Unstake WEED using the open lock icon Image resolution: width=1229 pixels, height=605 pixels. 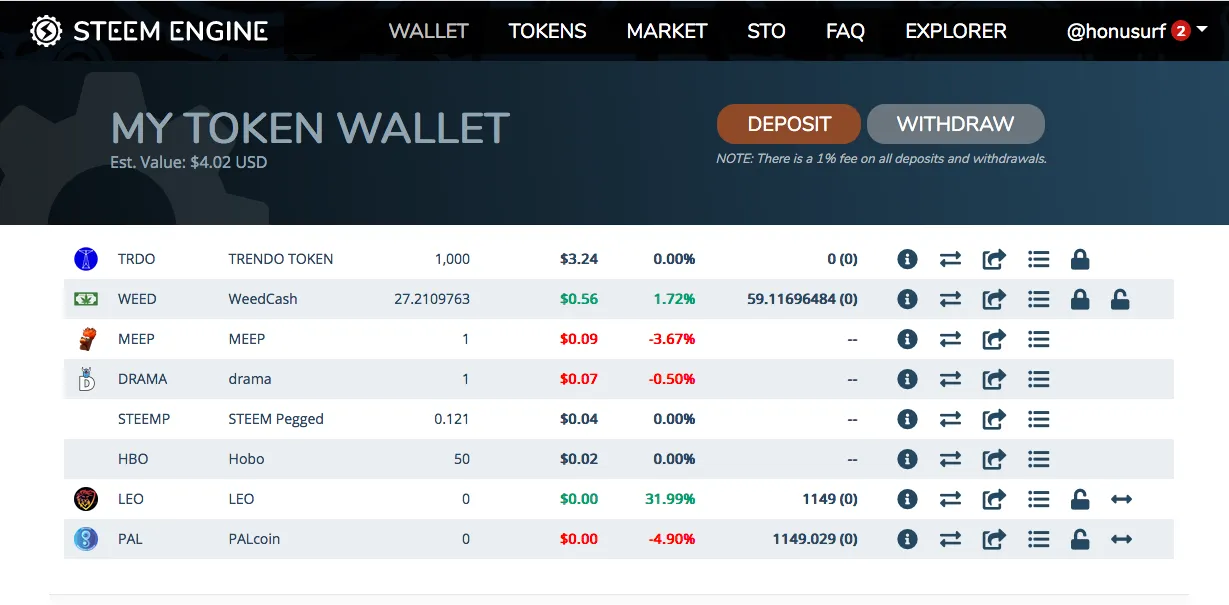[x=1120, y=299]
